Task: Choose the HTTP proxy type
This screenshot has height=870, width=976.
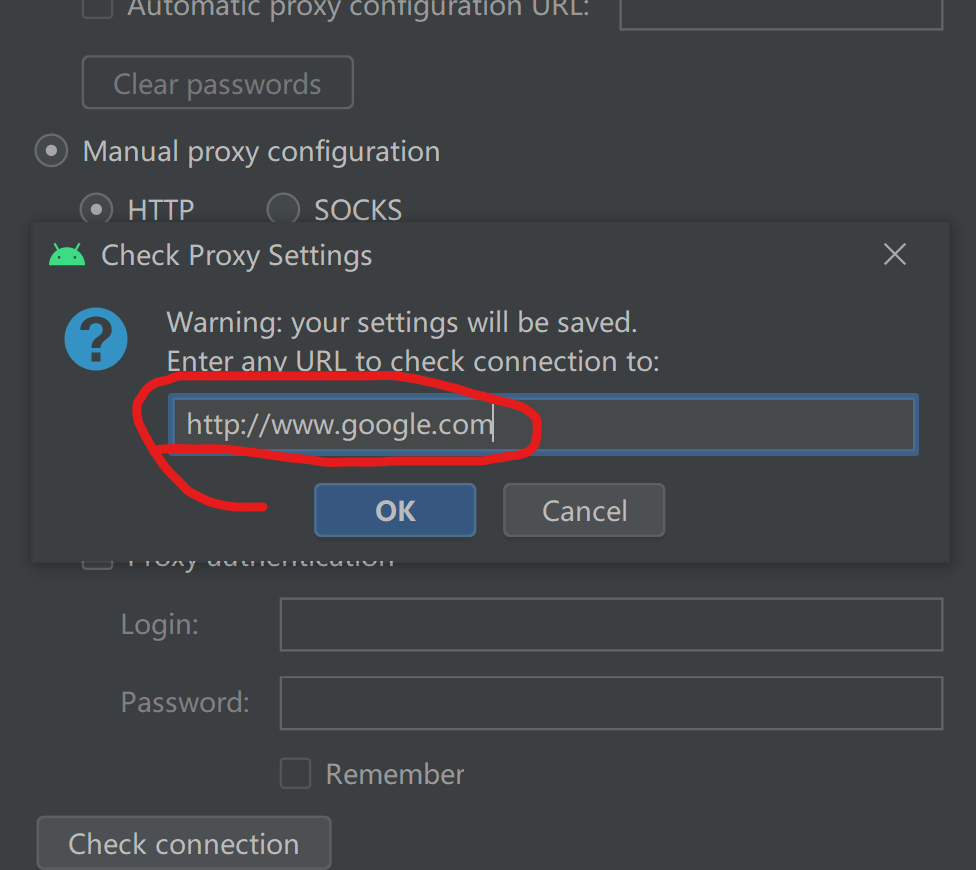Action: (96, 210)
